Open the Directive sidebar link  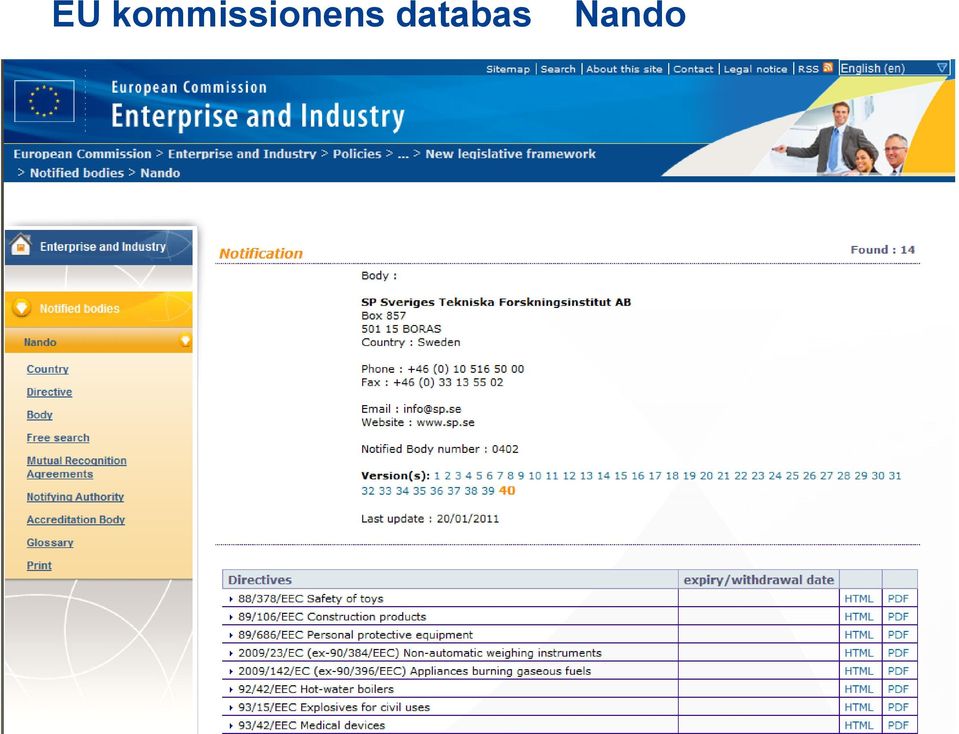click(49, 391)
